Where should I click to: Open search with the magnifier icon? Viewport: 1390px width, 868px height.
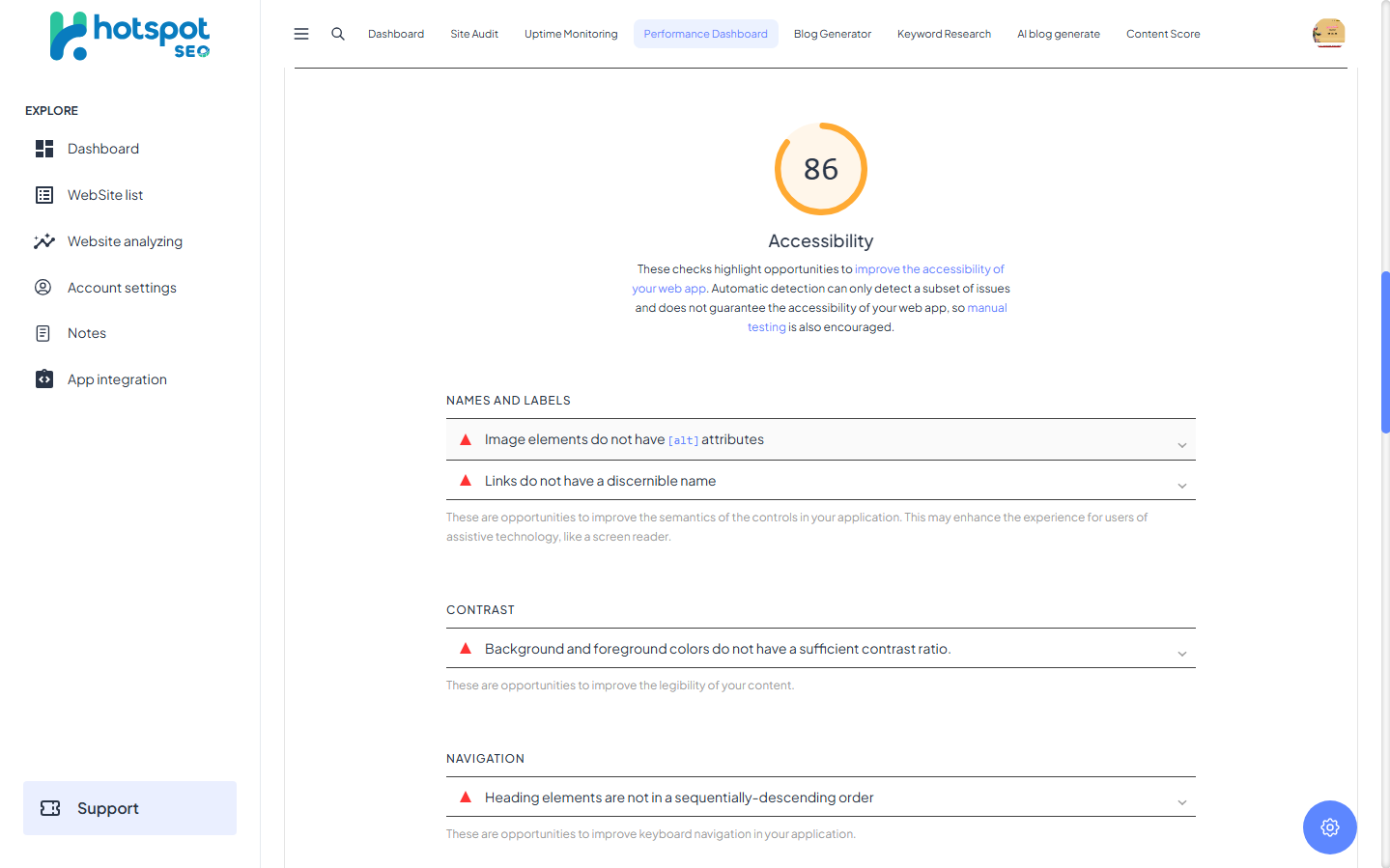pyautogui.click(x=338, y=34)
